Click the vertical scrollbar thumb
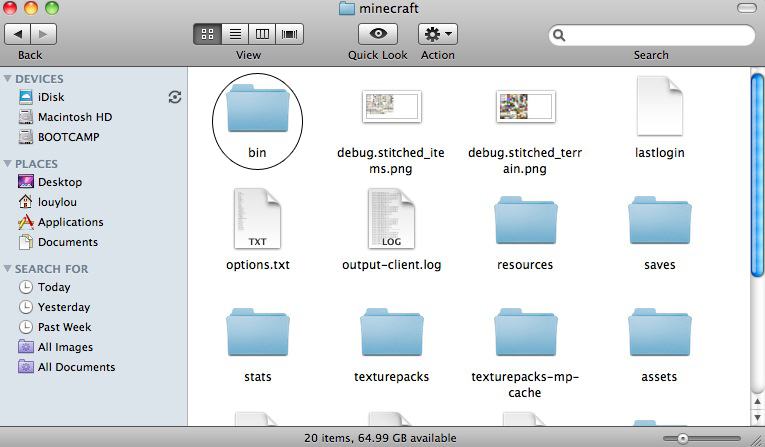Image resolution: width=765 pixels, height=447 pixels. point(757,175)
